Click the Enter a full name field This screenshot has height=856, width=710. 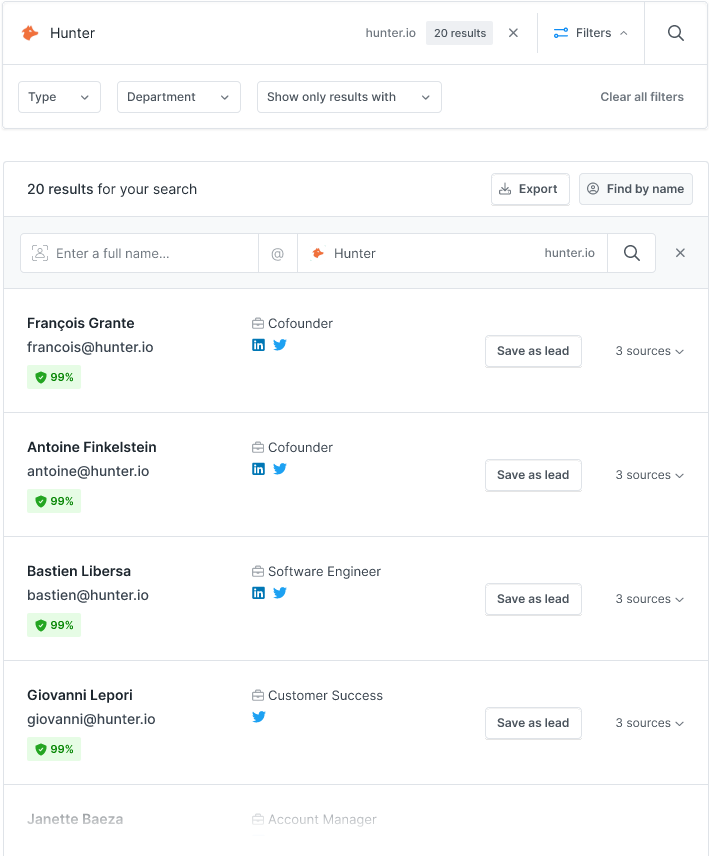pyautogui.click(x=150, y=253)
